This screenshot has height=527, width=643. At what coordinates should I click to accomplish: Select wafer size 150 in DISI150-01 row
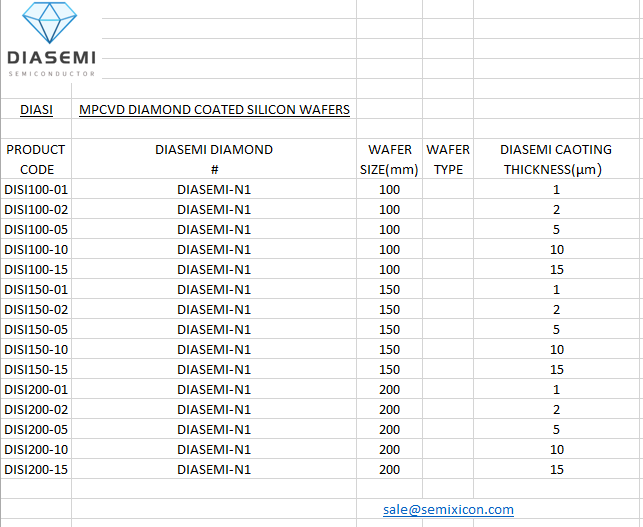pyautogui.click(x=390, y=290)
